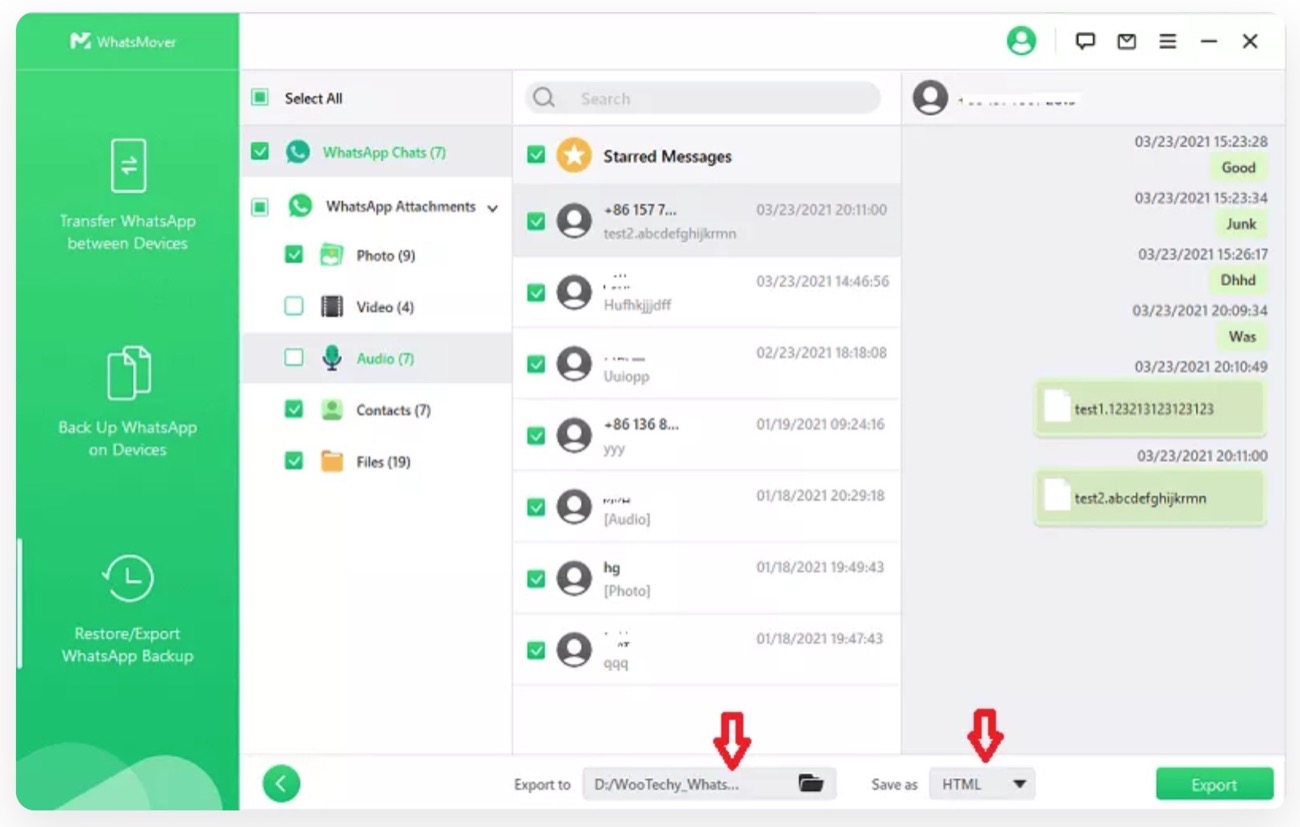The height and width of the screenshot is (827, 1300).
Task: Collapse the WhatsApp Attachments chevron
Action: (492, 208)
